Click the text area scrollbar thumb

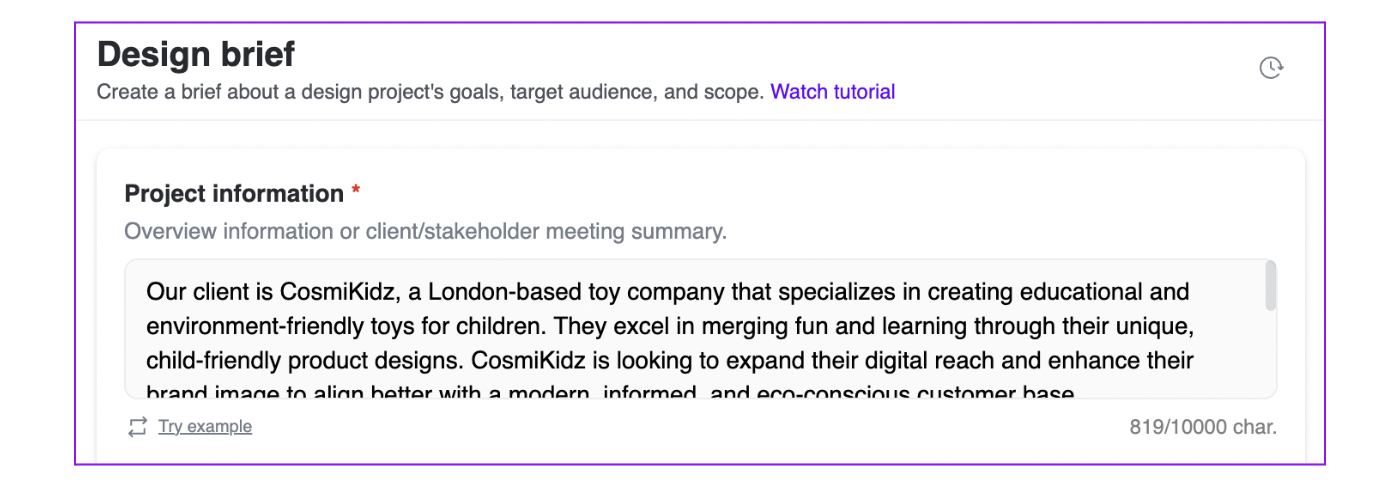click(x=1270, y=286)
